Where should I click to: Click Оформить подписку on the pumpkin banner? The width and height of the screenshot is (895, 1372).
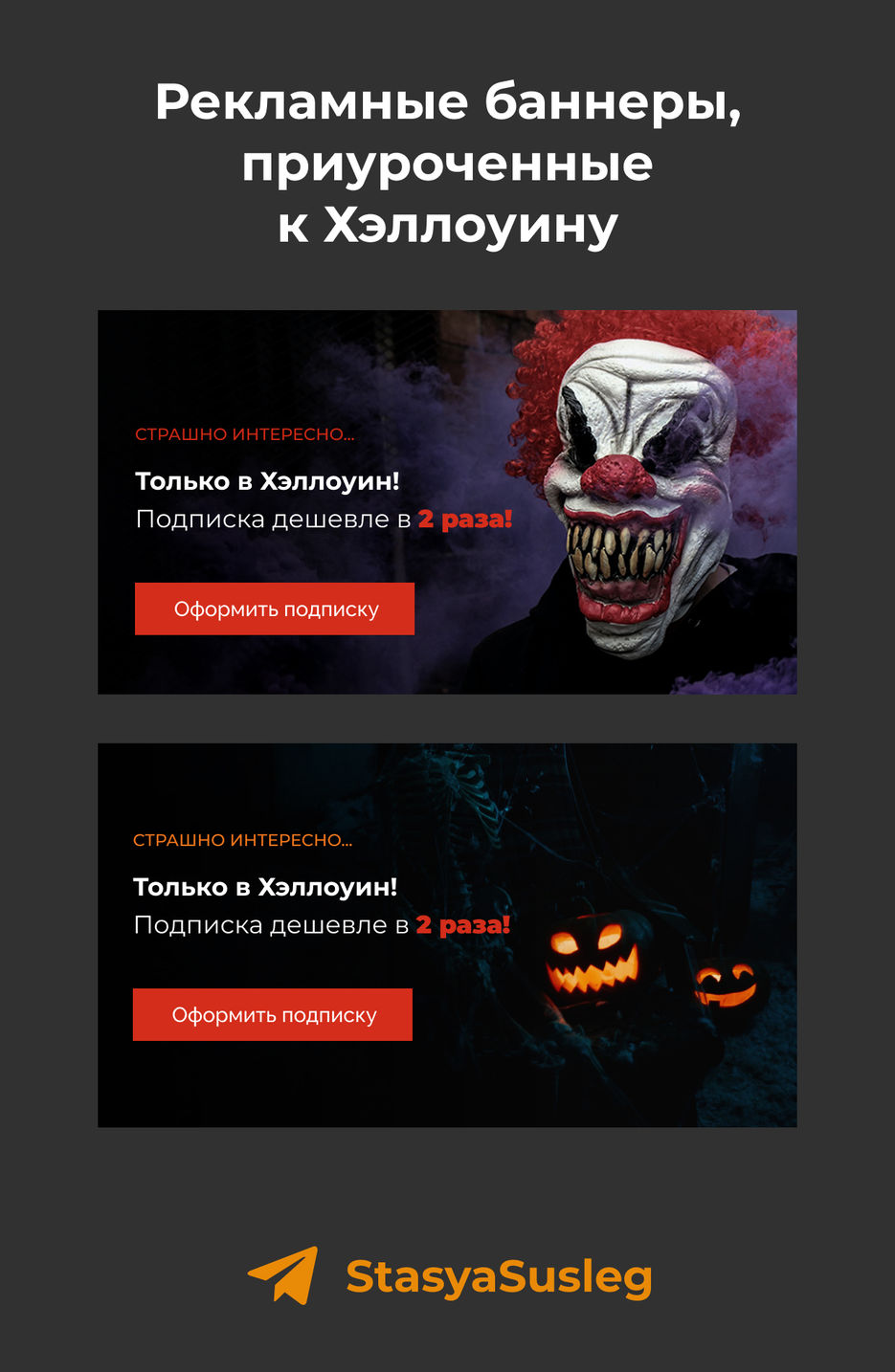(273, 1014)
